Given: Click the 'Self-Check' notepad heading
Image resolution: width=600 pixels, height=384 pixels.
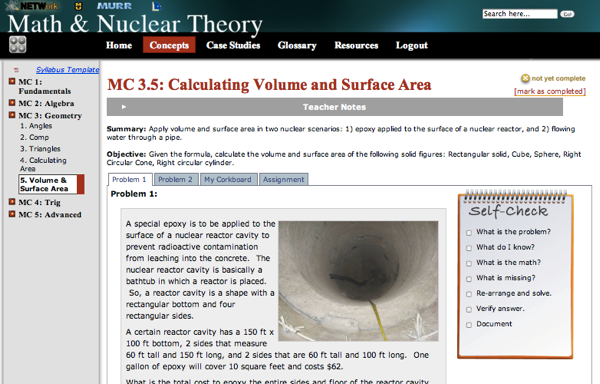Looking at the screenshot, I should (x=508, y=211).
